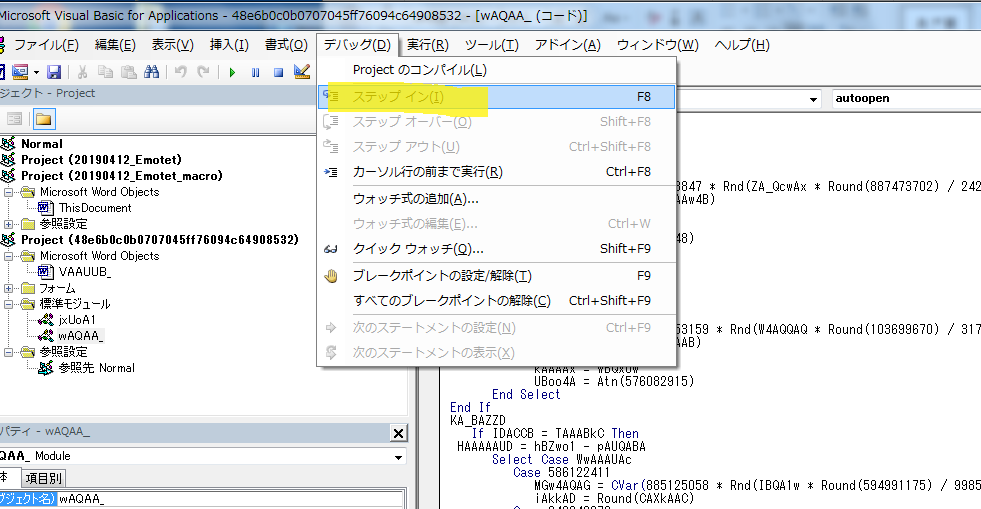The image size is (981, 509).
Task: Click the Find binoculars icon
Action: [x=151, y=72]
